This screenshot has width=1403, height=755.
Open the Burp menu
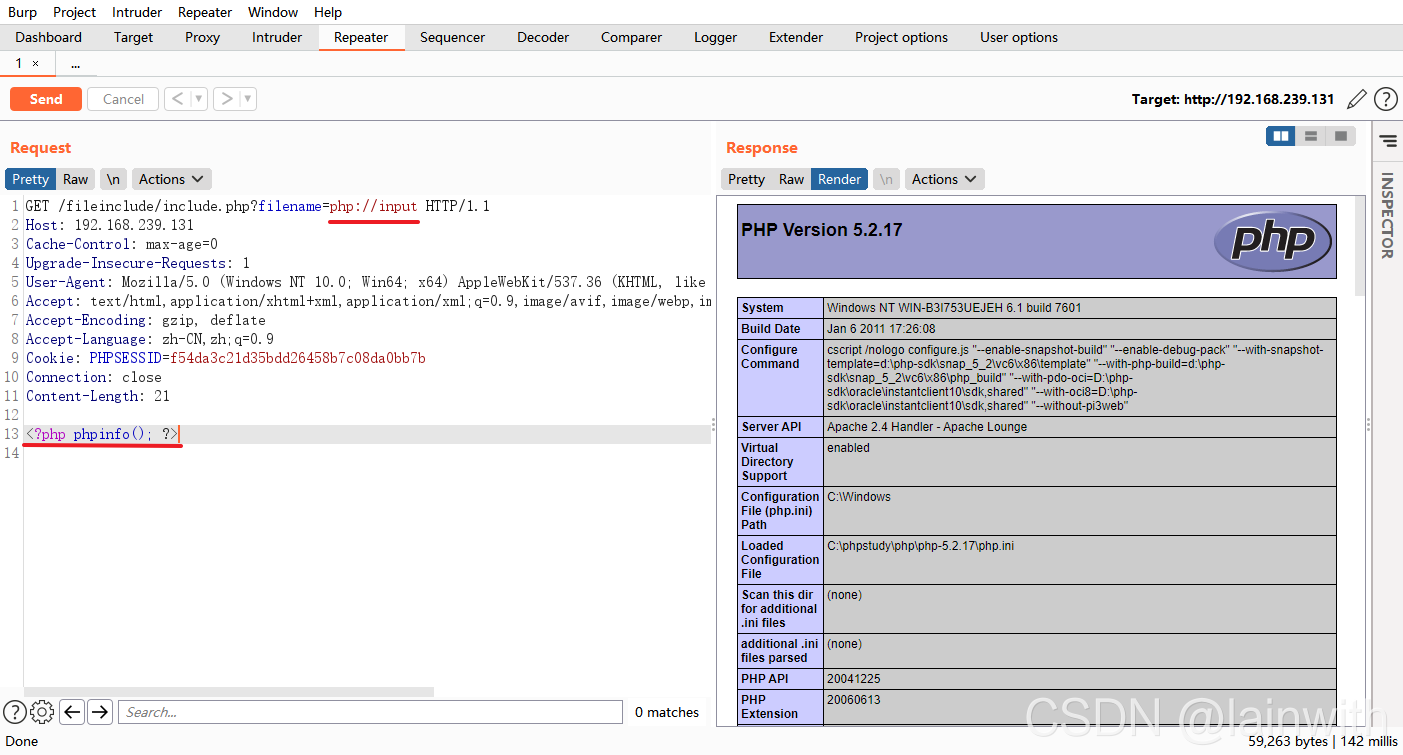pyautogui.click(x=22, y=12)
